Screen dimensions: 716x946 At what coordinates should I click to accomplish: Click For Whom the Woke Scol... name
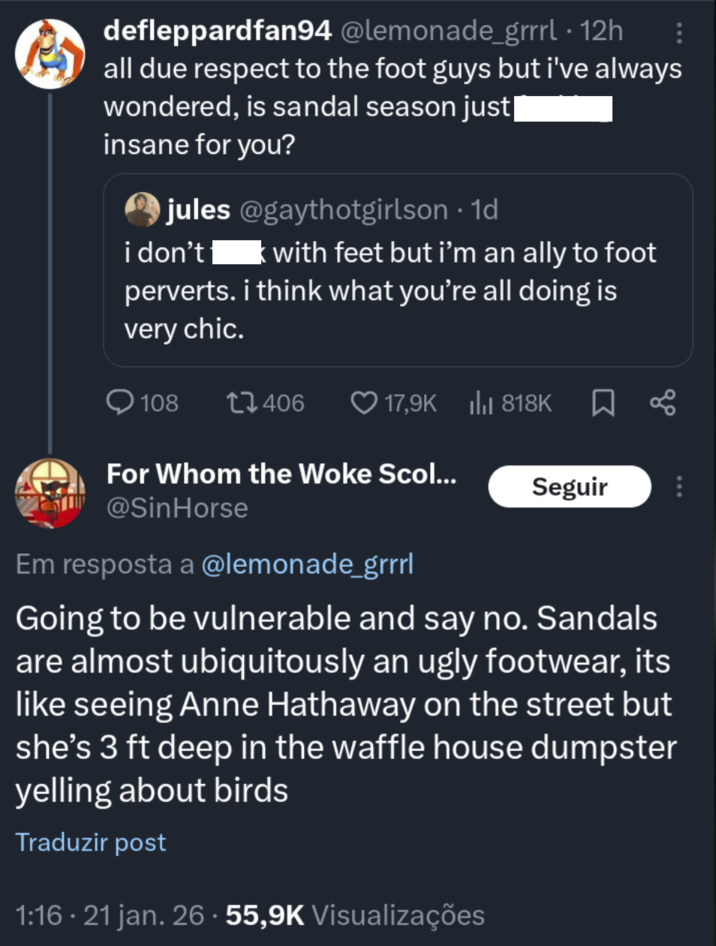coord(281,474)
